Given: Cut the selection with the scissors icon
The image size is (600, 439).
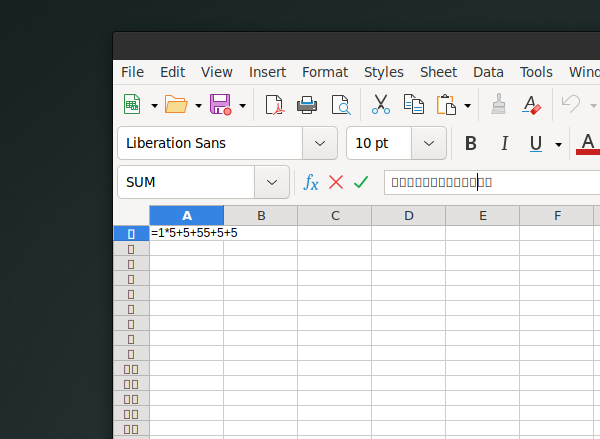Looking at the screenshot, I should pyautogui.click(x=381, y=104).
